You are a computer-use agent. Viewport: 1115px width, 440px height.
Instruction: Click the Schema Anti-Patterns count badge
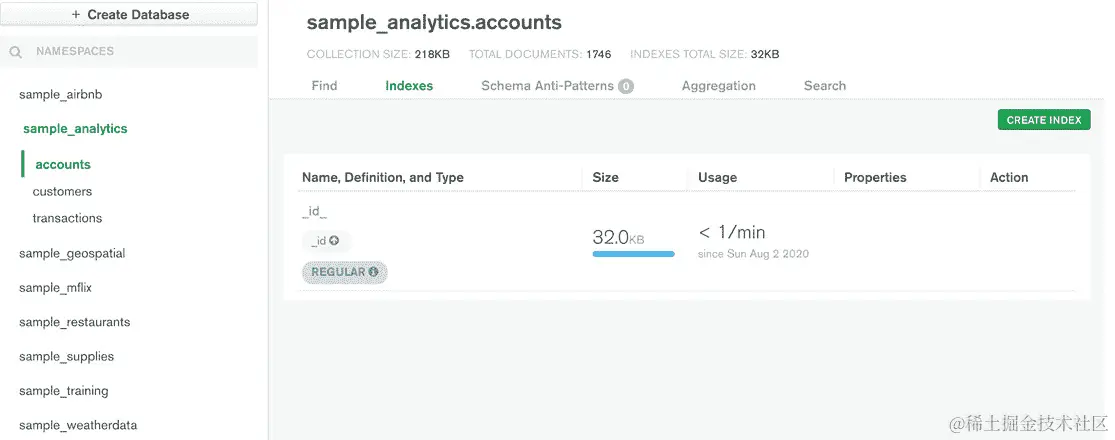point(626,87)
